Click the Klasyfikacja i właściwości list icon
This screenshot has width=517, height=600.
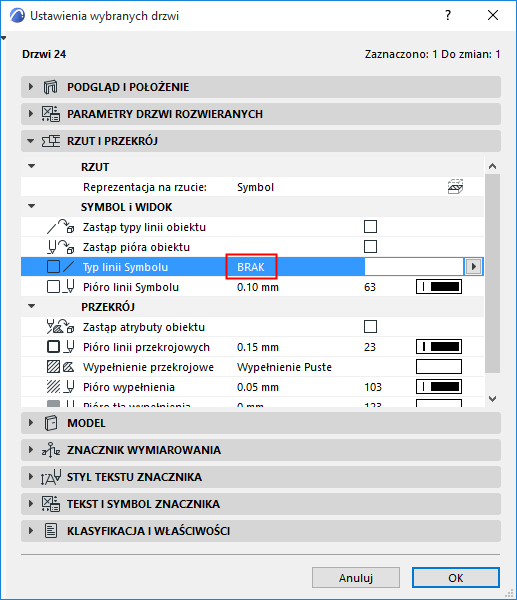[51, 531]
